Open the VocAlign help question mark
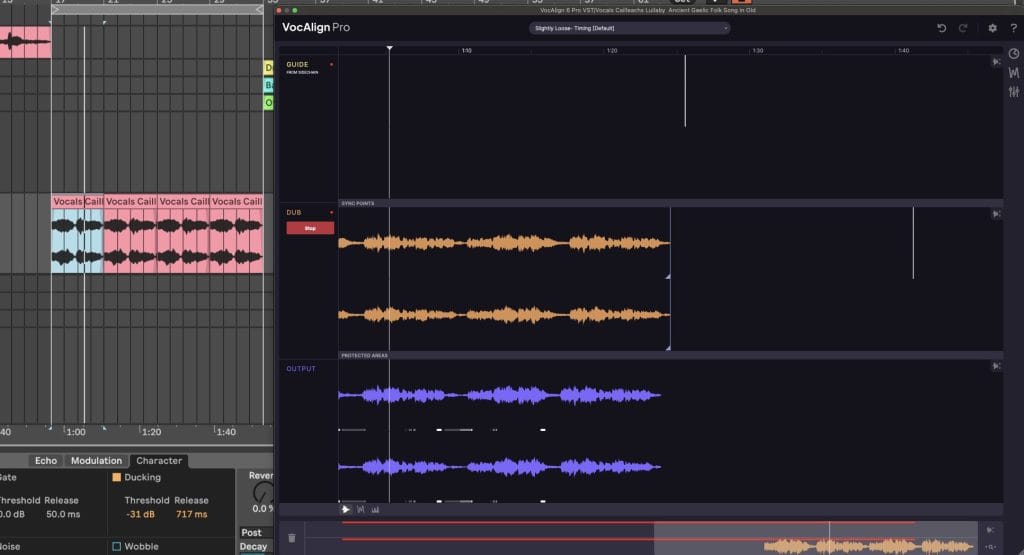This screenshot has height=555, width=1024. click(1013, 28)
